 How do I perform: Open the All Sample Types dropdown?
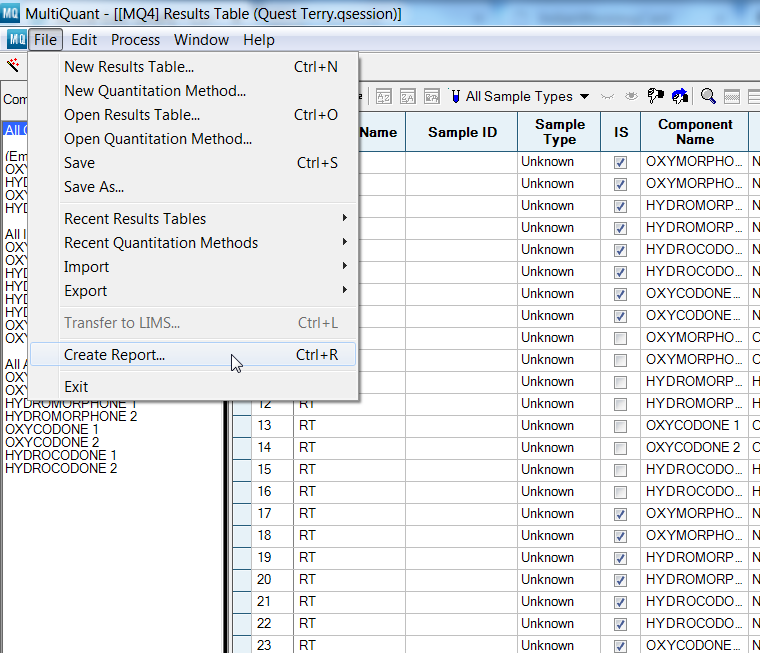pyautogui.click(x=527, y=96)
